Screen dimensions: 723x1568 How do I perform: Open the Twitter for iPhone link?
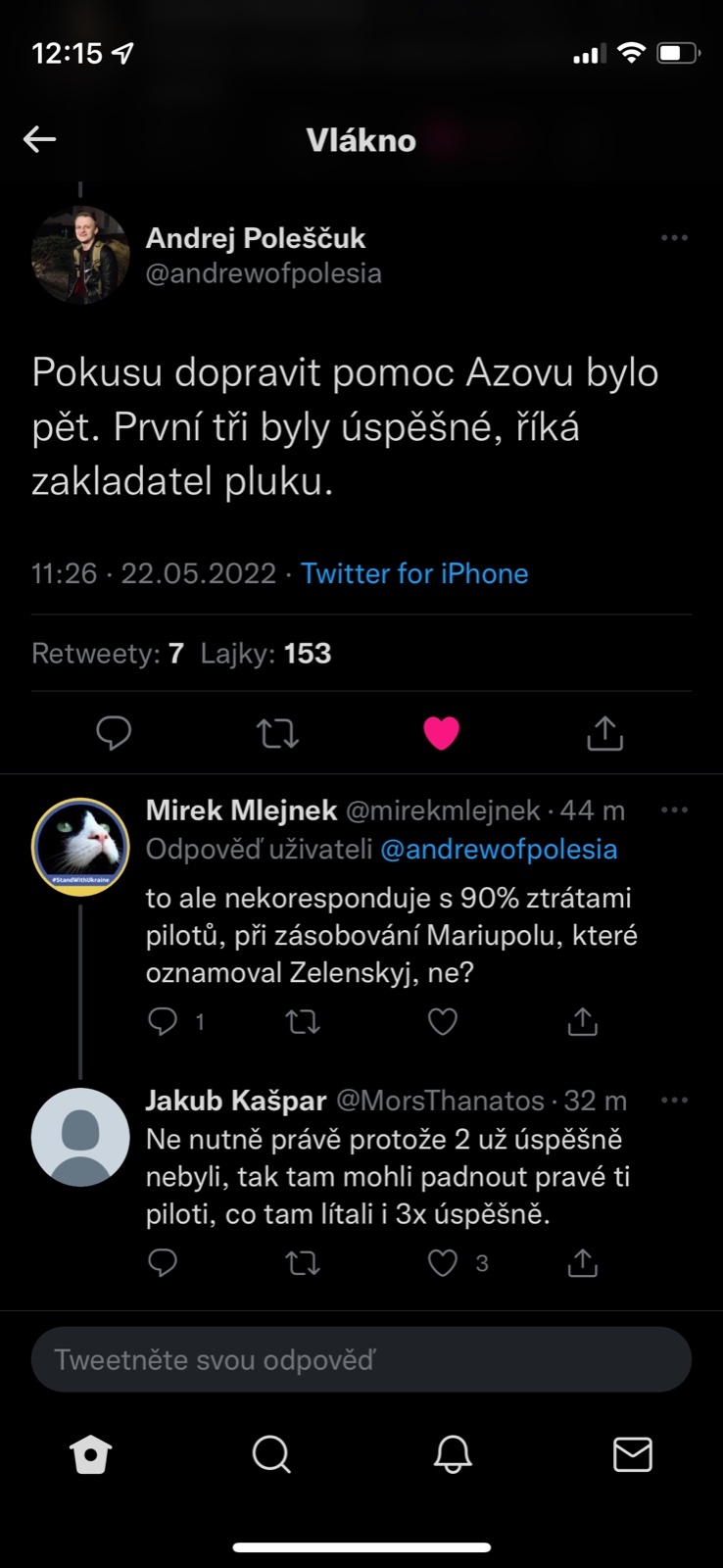pos(414,573)
